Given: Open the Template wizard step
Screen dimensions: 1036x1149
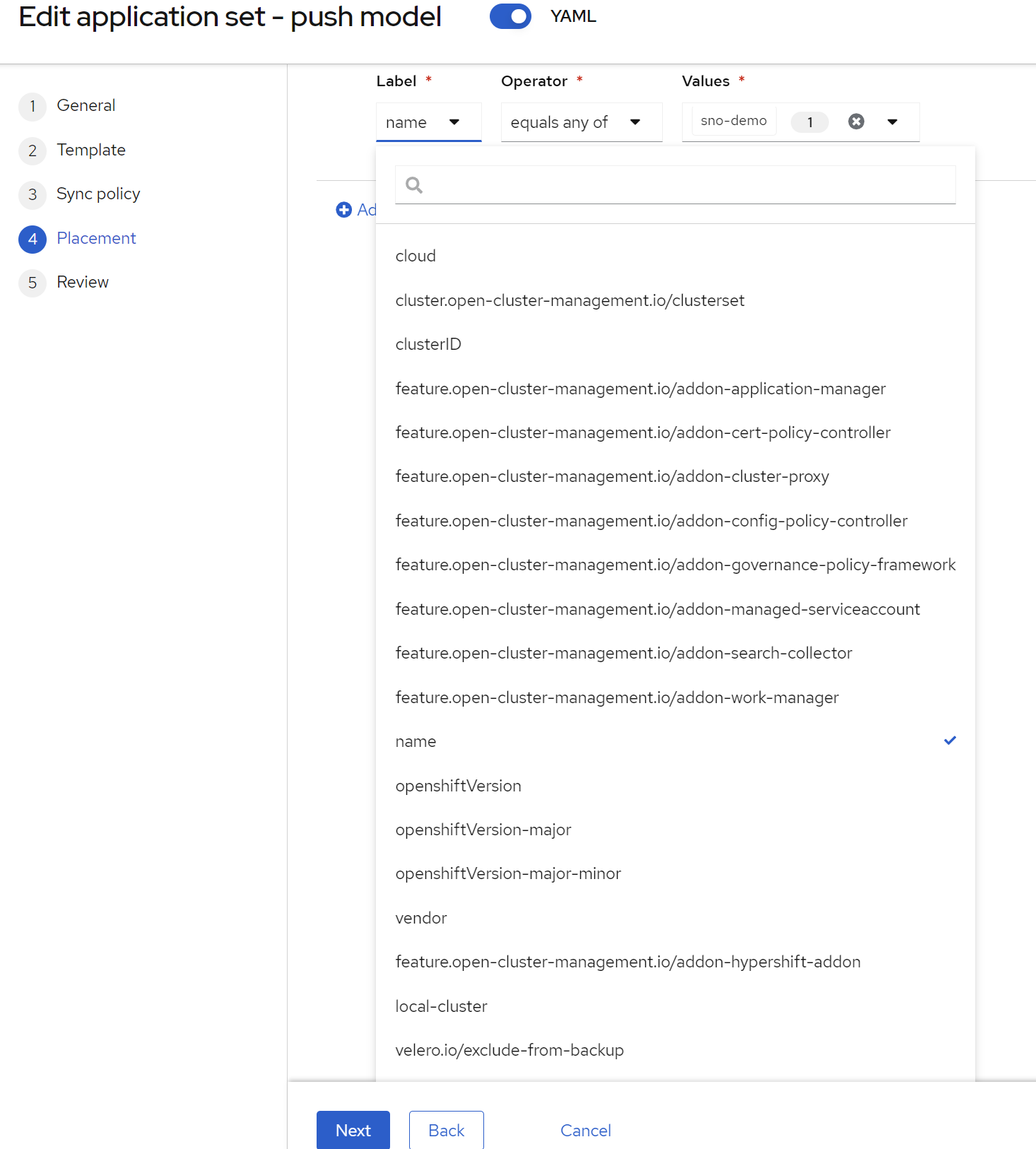Looking at the screenshot, I should click(x=91, y=150).
